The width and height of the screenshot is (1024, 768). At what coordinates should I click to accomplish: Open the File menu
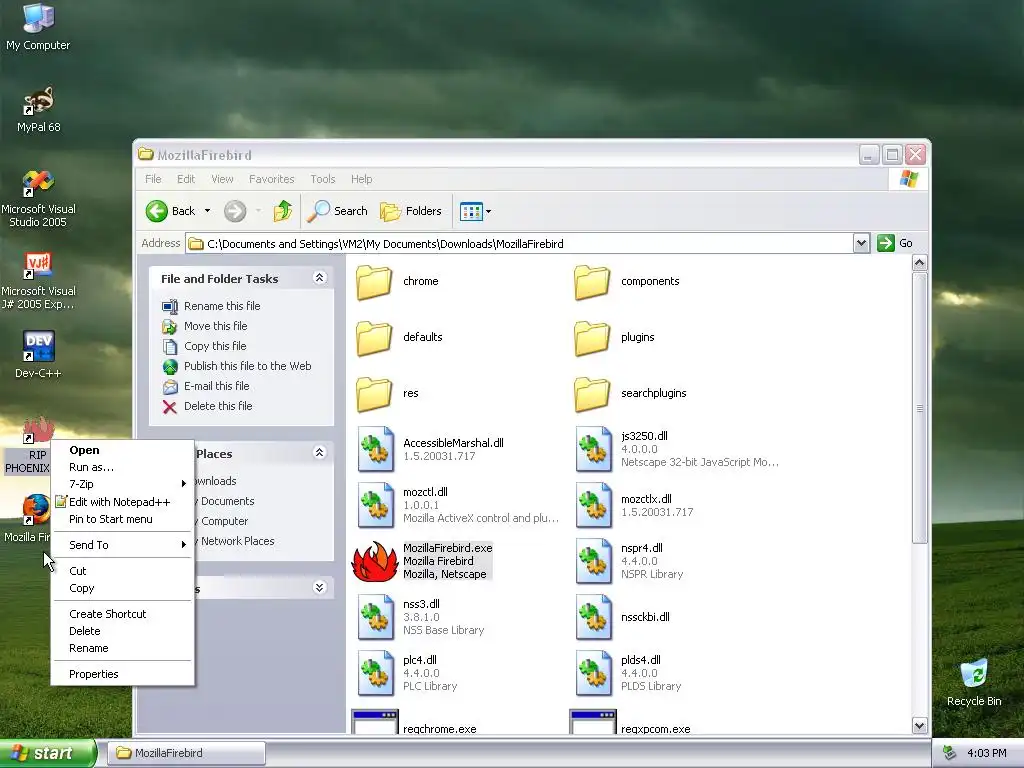coord(153,179)
